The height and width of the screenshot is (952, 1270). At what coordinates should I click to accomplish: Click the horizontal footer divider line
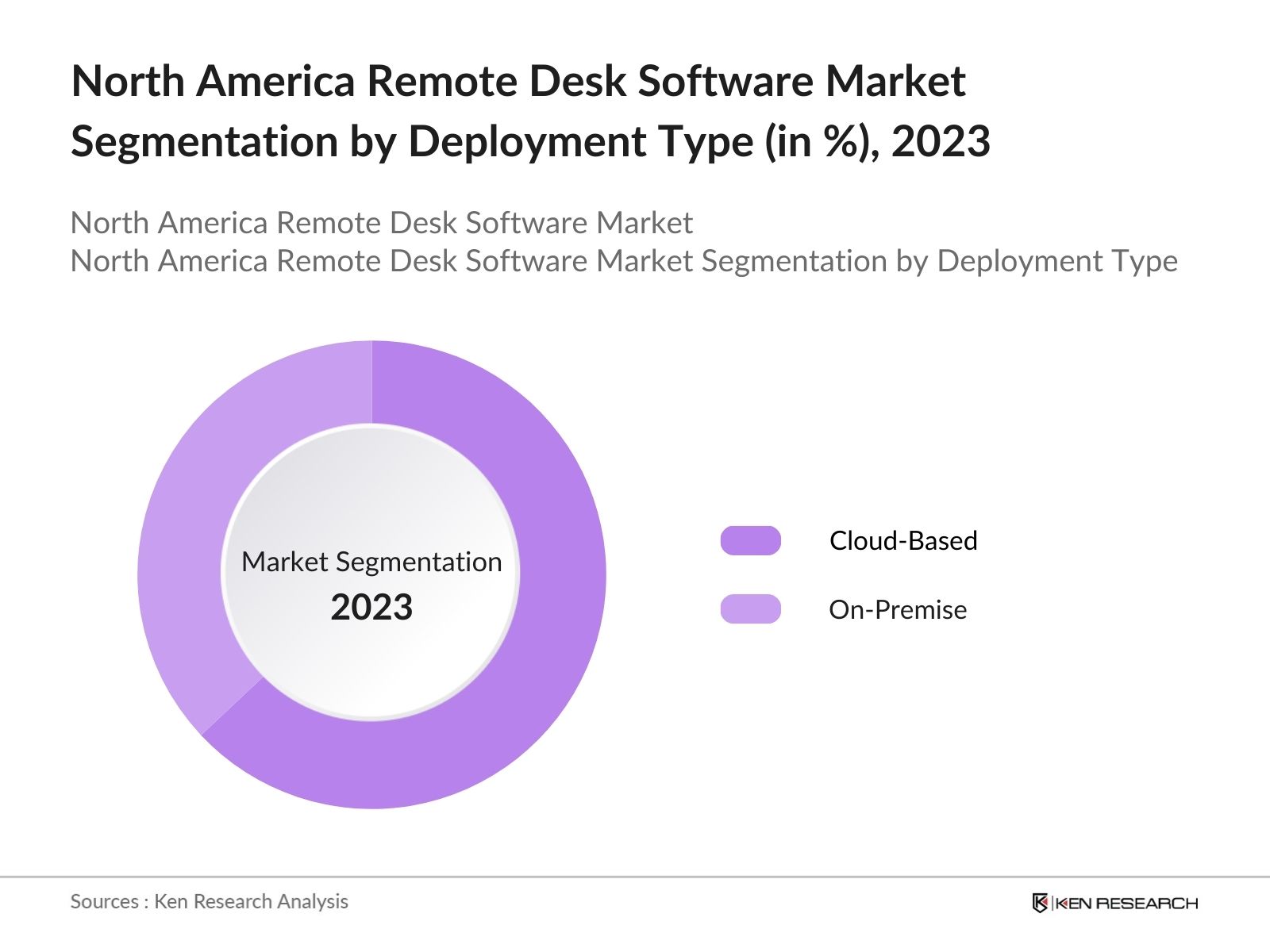(x=635, y=877)
